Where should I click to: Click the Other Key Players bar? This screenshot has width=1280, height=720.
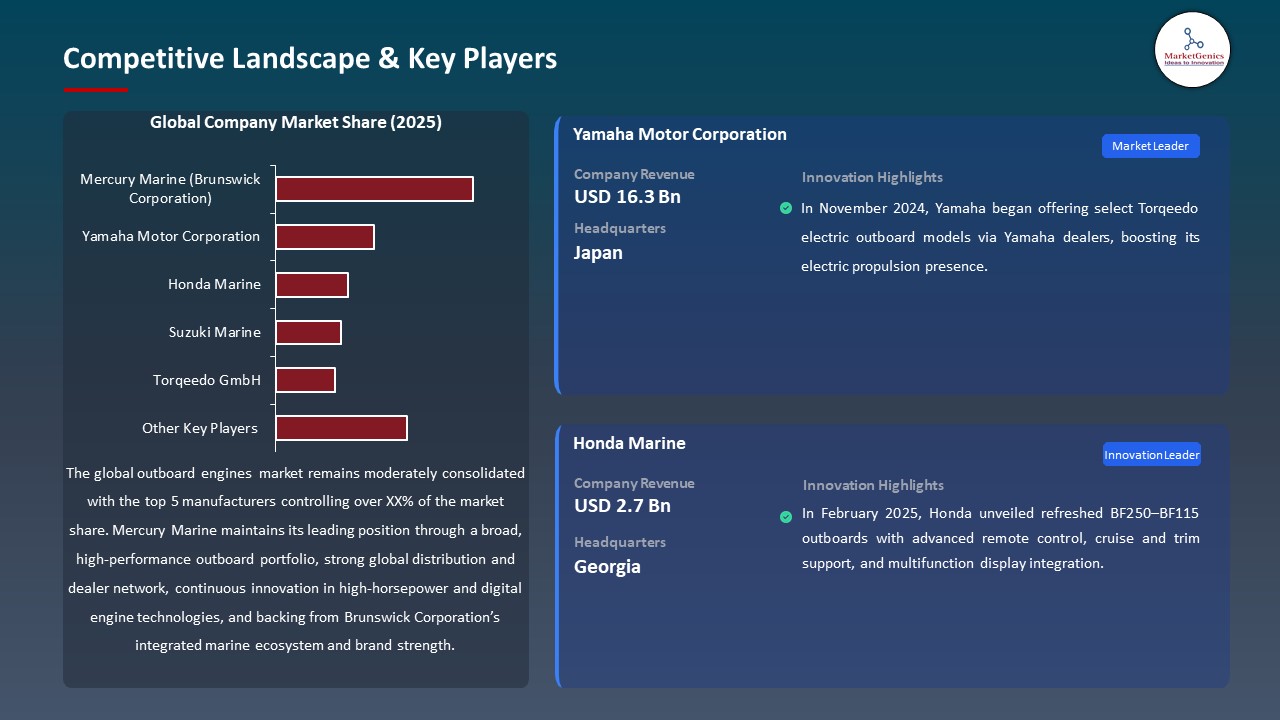click(x=342, y=427)
